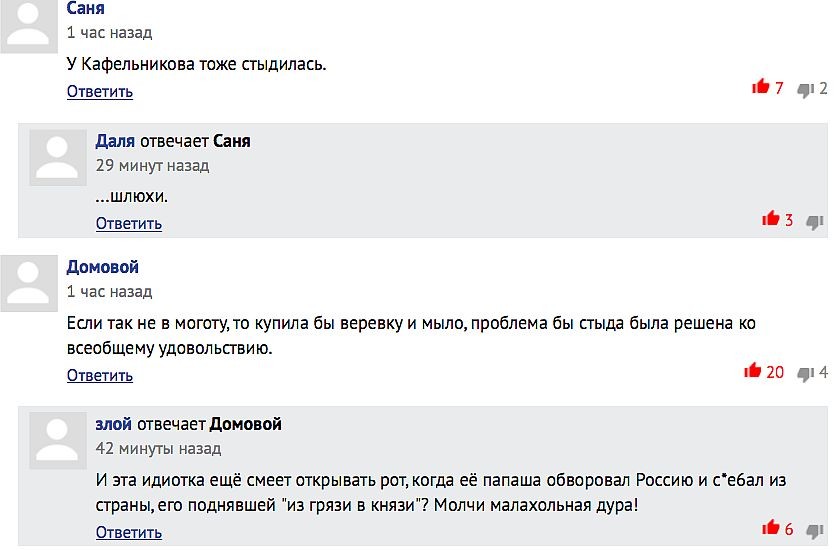Viewport: 834px width, 550px height.
Task: Dislike Домовой's comment with thumbs down
Action: (805, 373)
